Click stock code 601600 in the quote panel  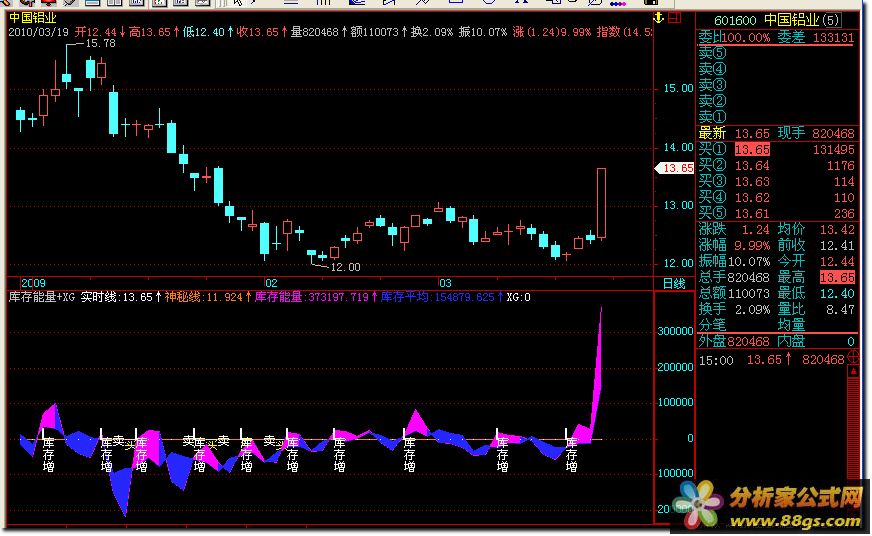[x=735, y=21]
